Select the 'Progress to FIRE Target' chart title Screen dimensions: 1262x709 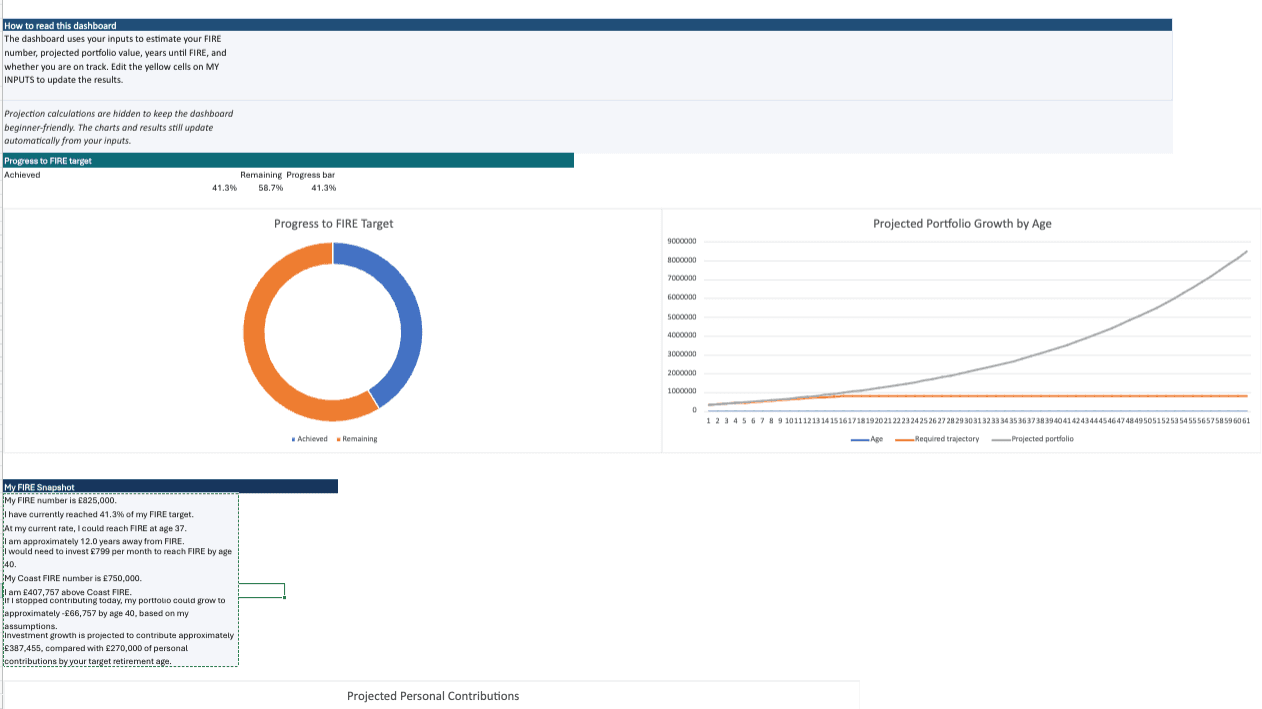pos(334,224)
